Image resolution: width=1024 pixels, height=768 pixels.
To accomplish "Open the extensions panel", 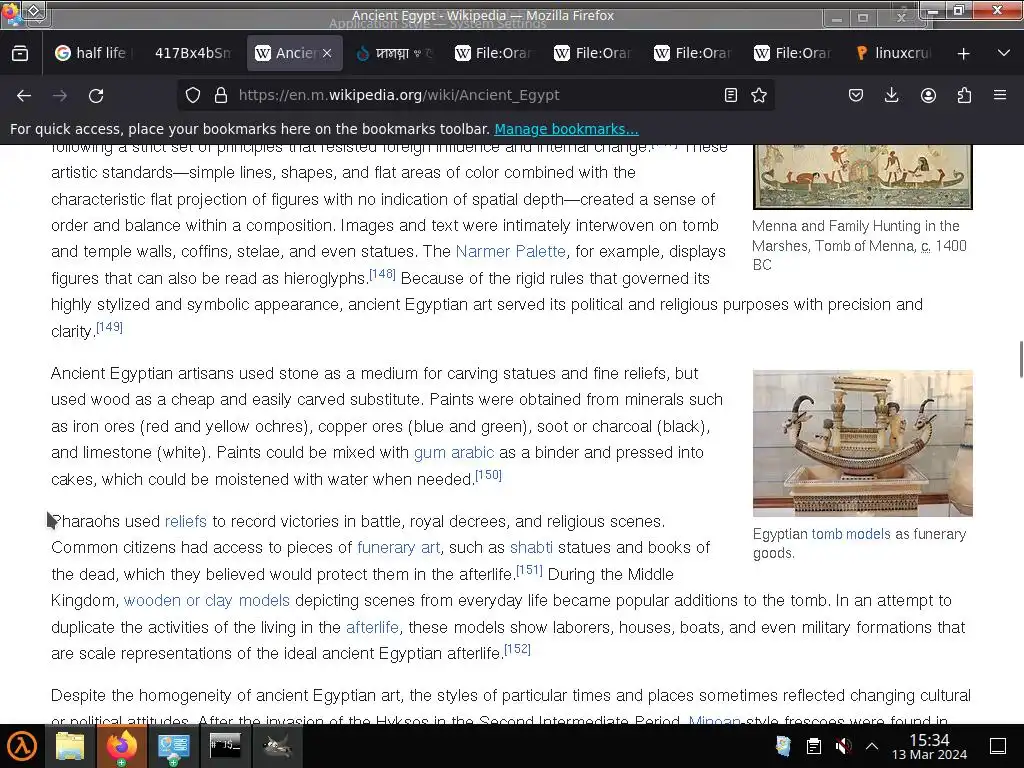I will tap(964, 95).
